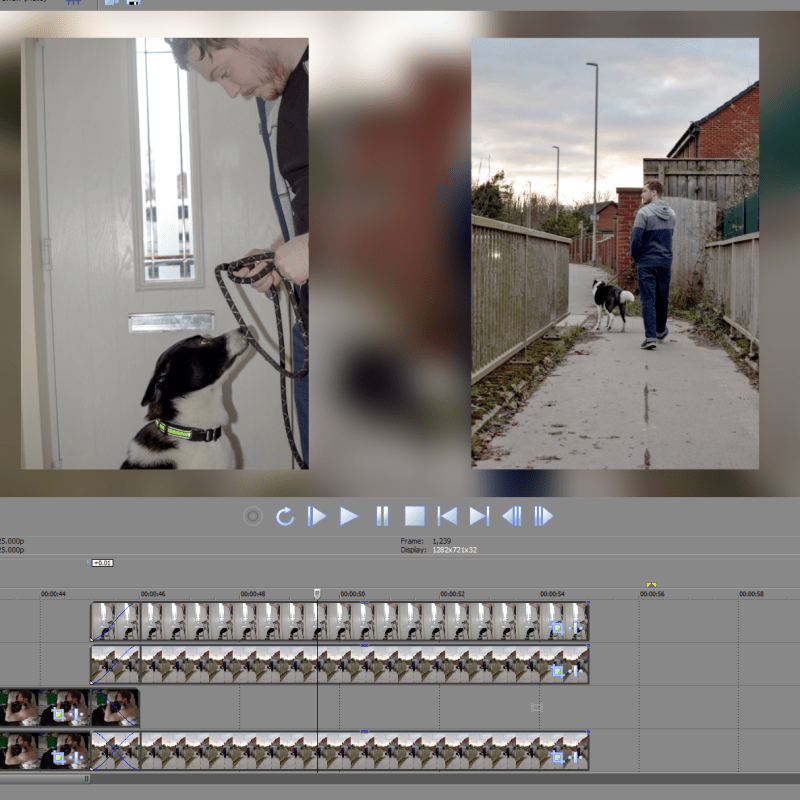Open Event FX on bottom-track walking clip

[x=576, y=758]
